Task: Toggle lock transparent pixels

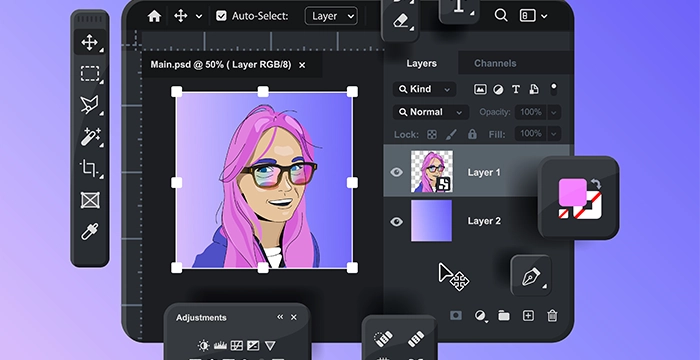Action: click(x=432, y=134)
